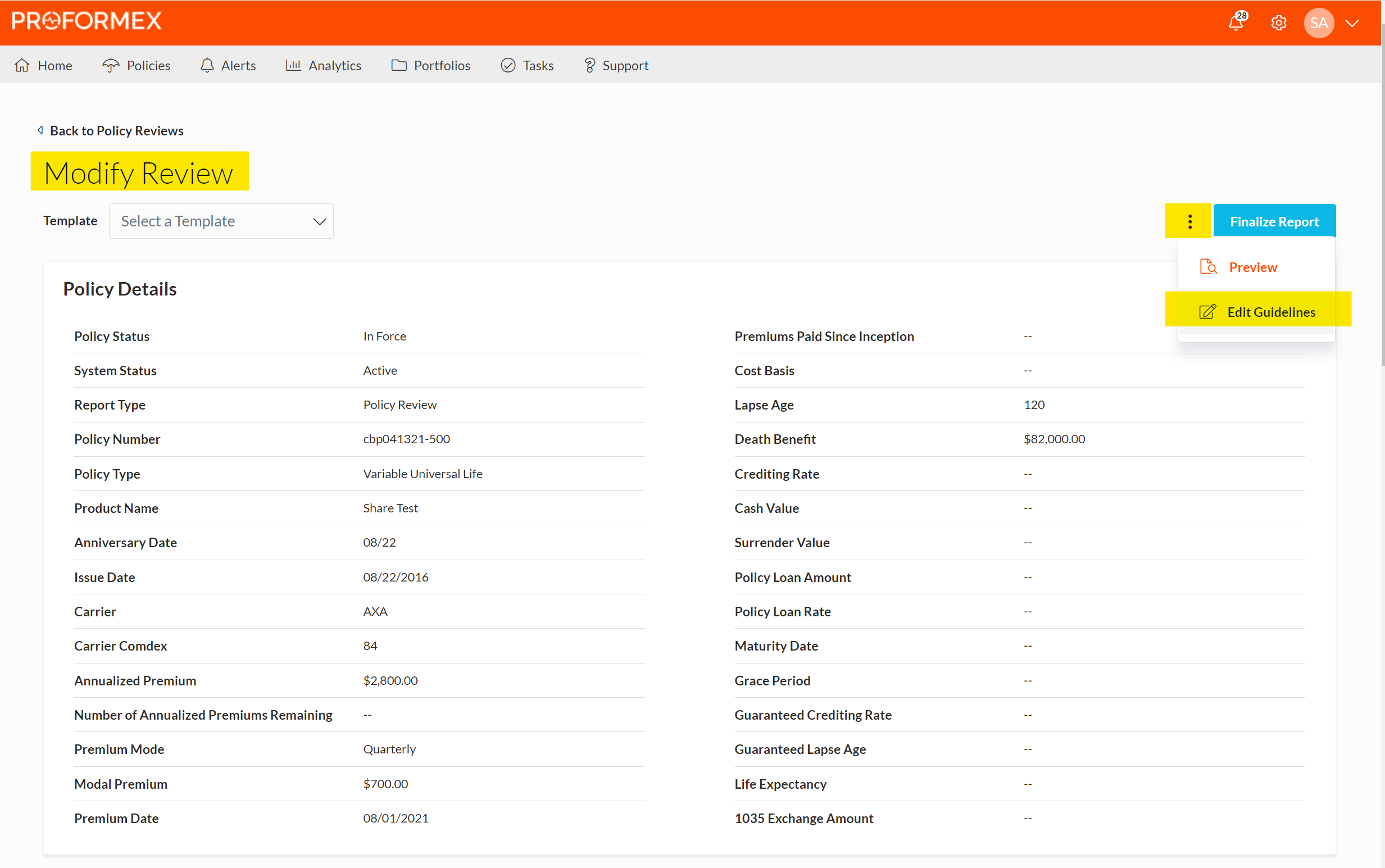Select the Policies umbrella icon
This screenshot has width=1385, height=868.
coord(111,65)
